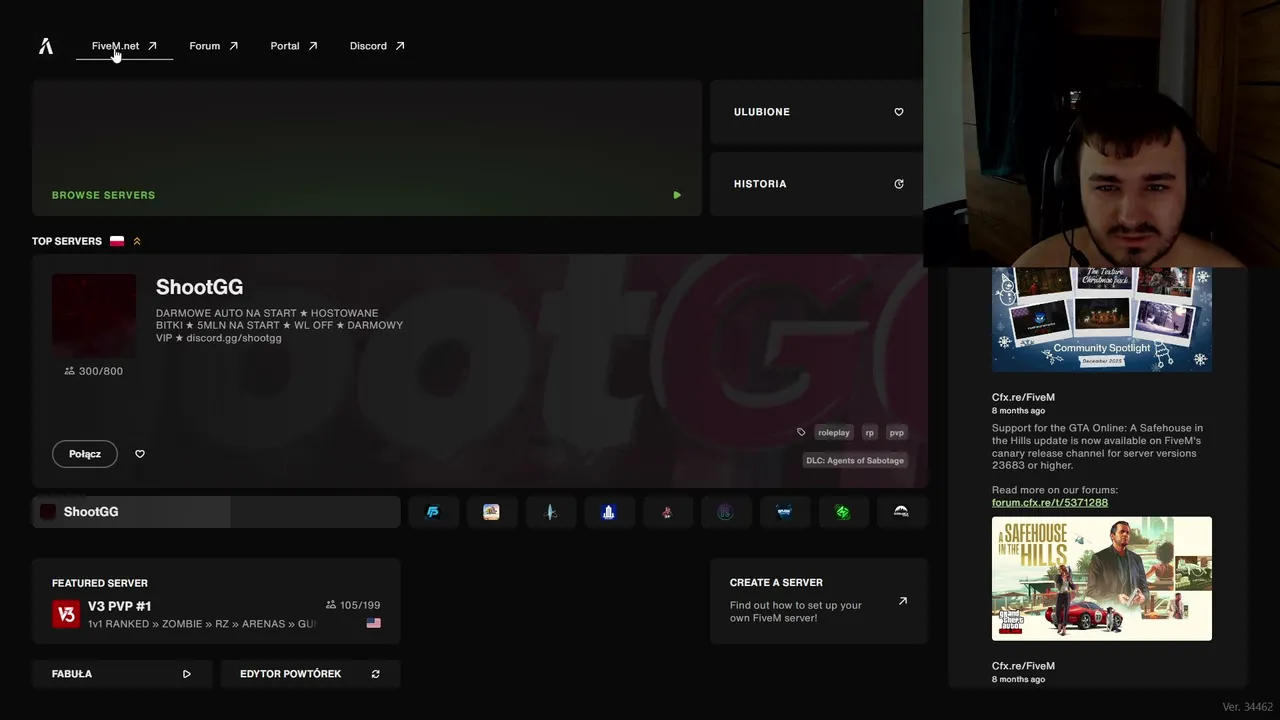Screen dimensions: 1280x720
Task: Click the refresh icon on Edytor Powtórek
Action: click(376, 674)
